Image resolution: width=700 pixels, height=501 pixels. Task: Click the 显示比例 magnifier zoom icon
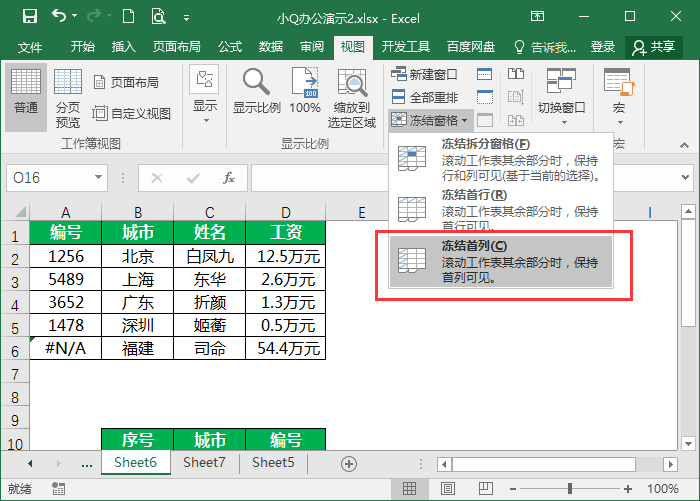click(x=257, y=92)
